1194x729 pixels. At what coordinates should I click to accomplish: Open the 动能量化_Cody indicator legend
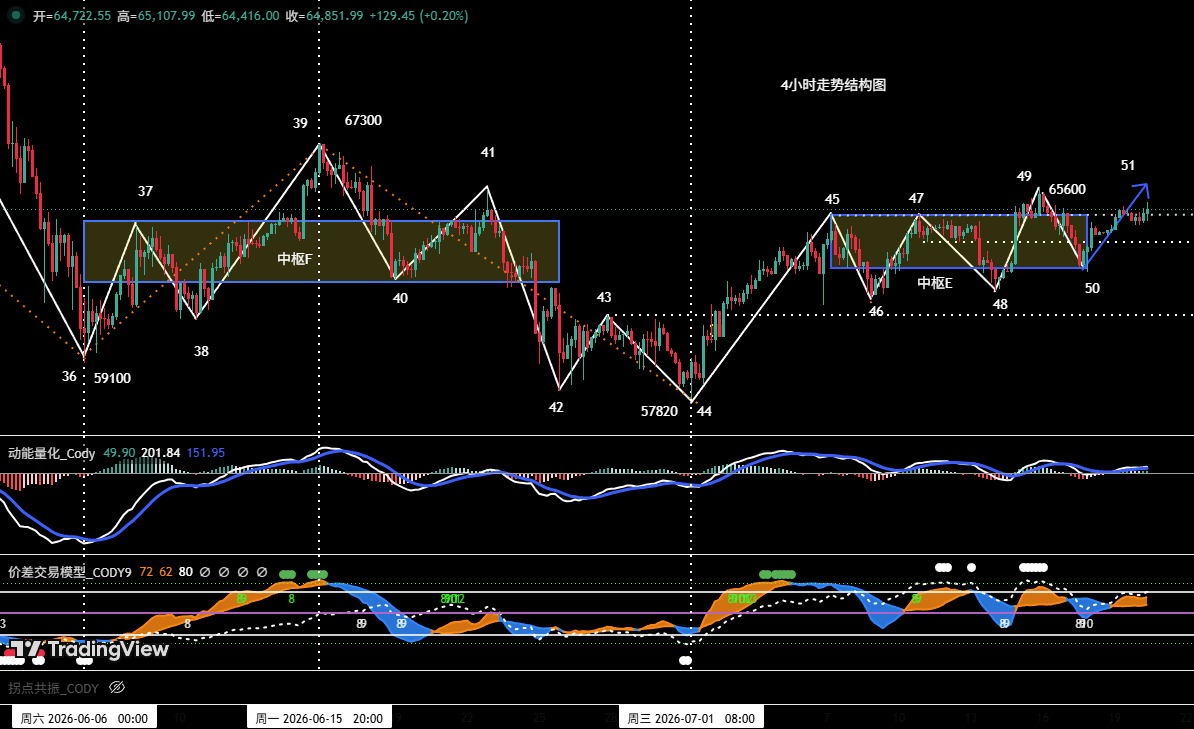click(52, 453)
